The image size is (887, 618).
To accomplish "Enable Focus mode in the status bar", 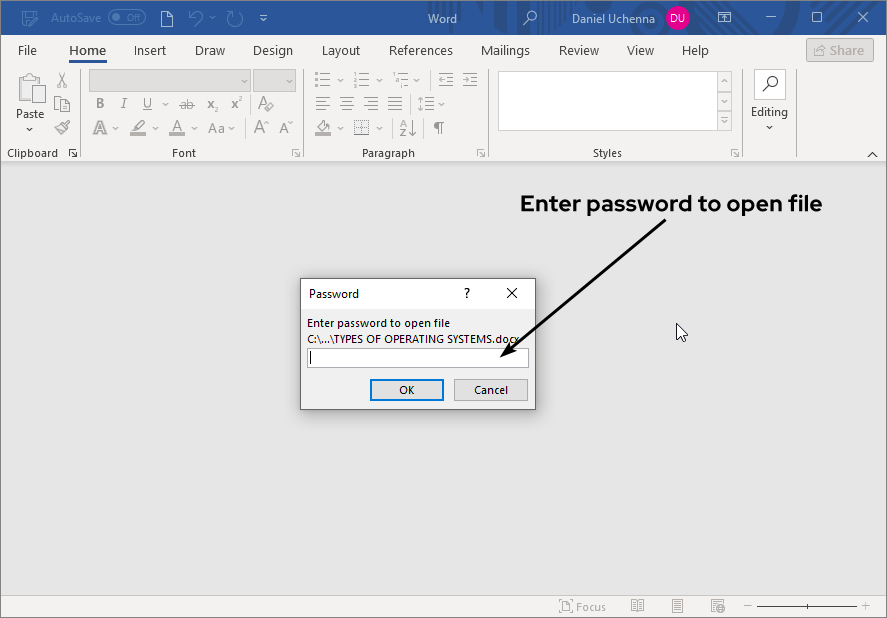I will pos(583,605).
